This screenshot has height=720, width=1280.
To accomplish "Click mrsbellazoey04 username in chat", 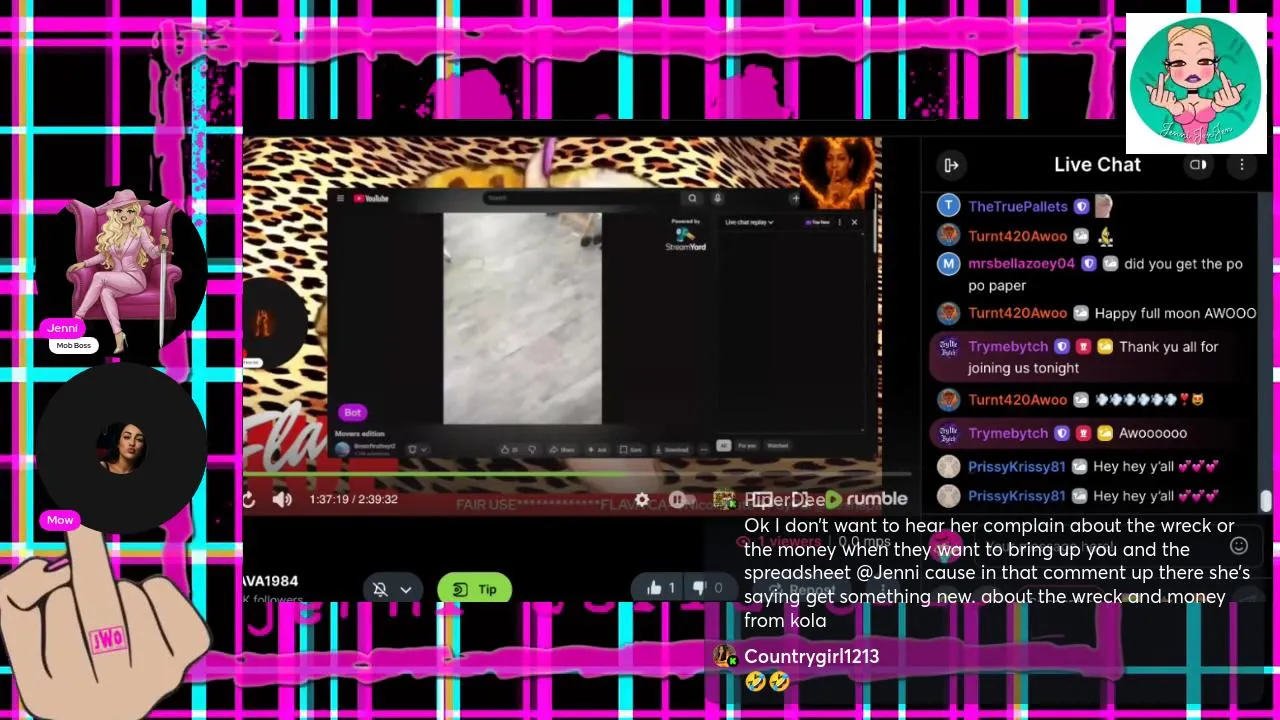I will [1021, 264].
